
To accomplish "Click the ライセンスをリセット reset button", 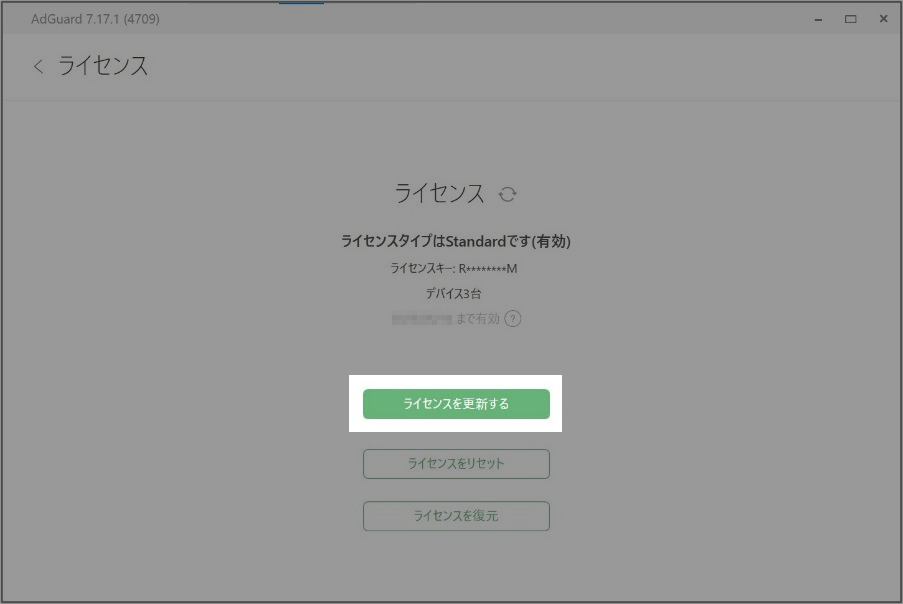I will (x=456, y=463).
